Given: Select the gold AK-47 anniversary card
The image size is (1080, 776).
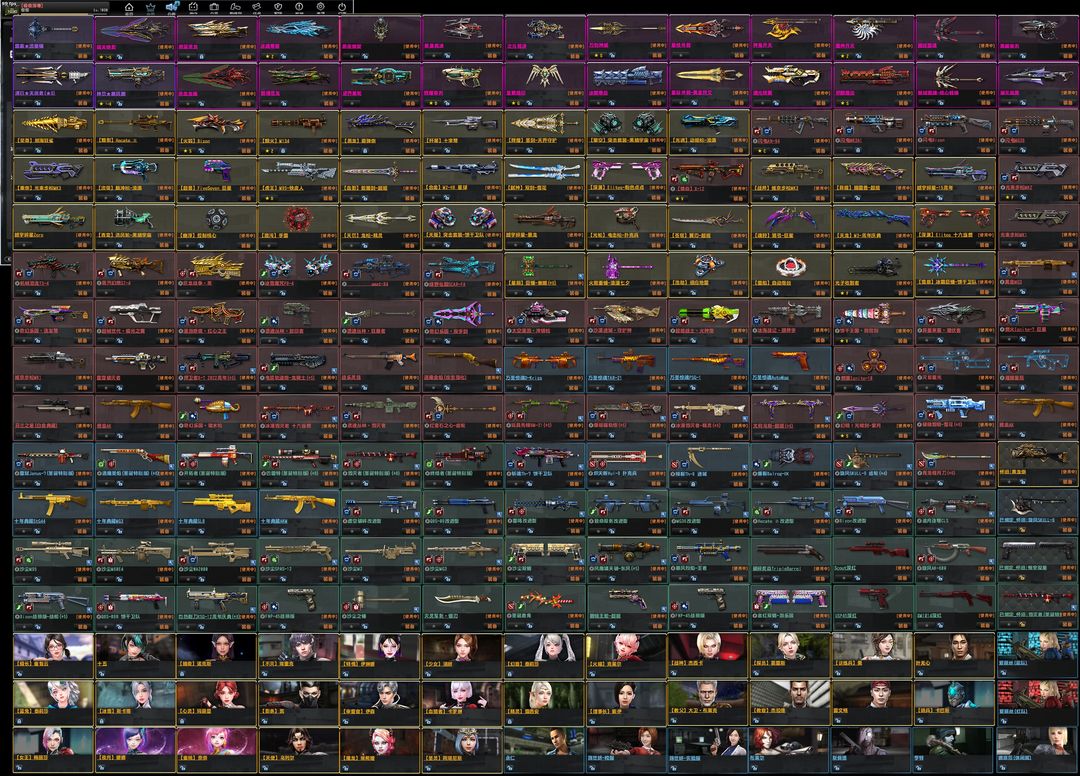Looking at the screenshot, I should (x=299, y=512).
